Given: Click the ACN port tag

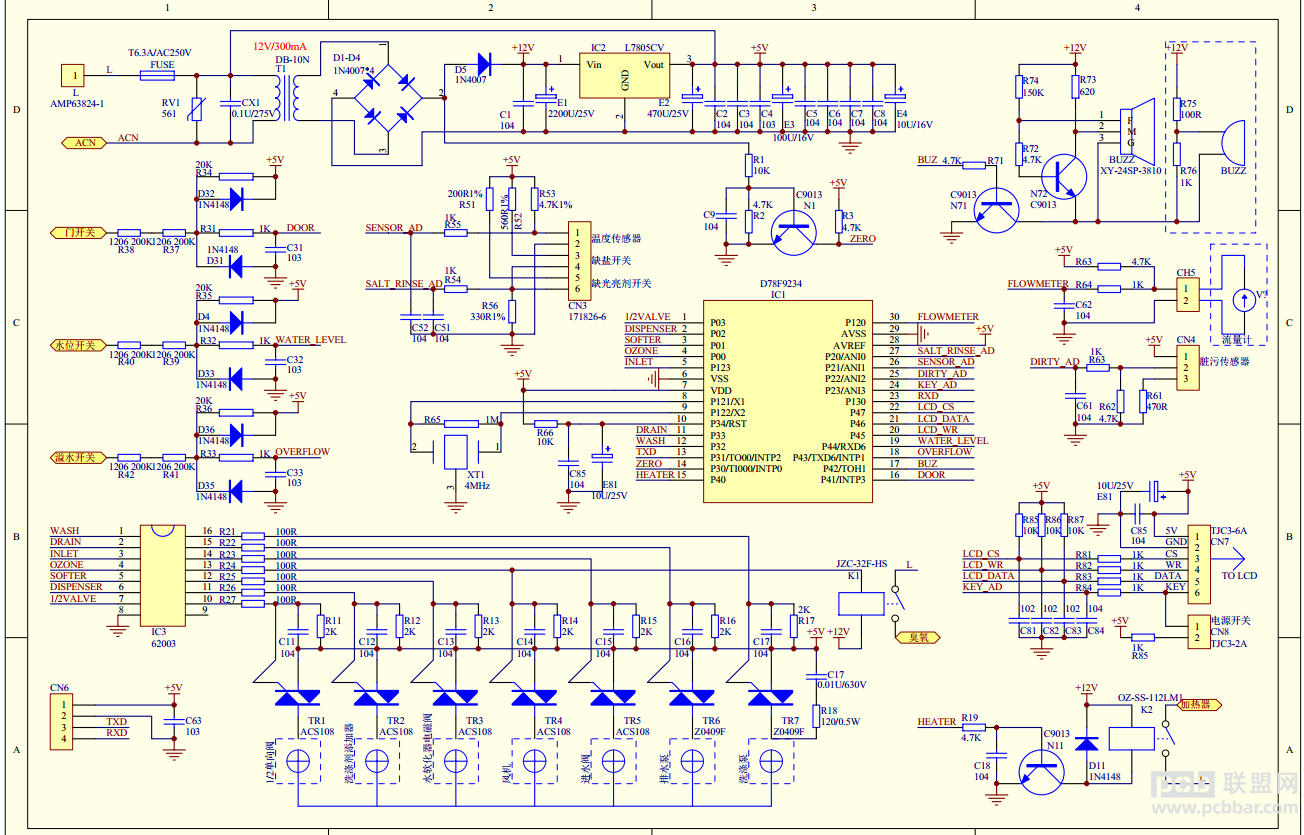Looking at the screenshot, I should pyautogui.click(x=84, y=143).
